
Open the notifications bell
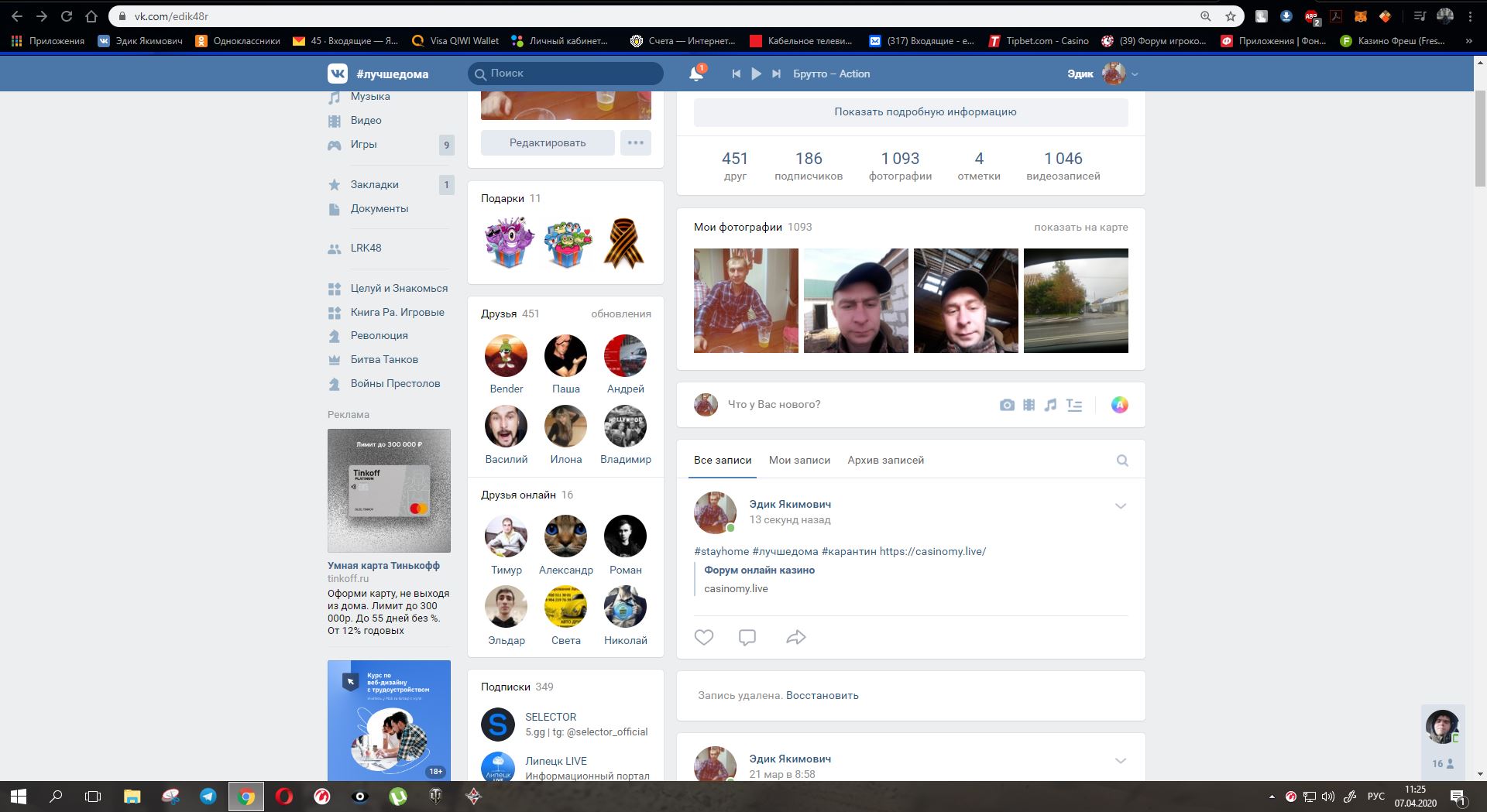click(696, 74)
